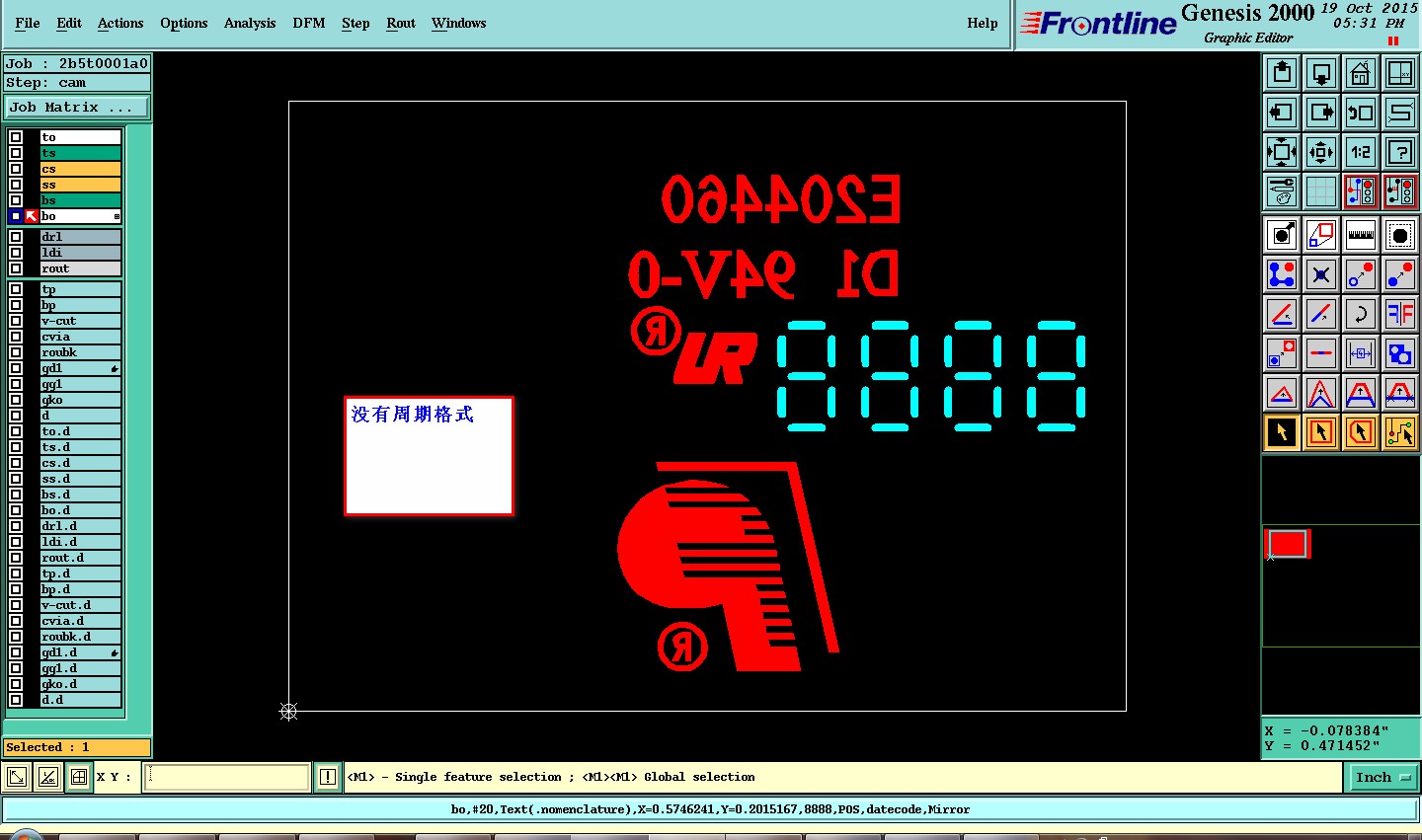Select the gray 'ldi' layer row
Screen dimensions: 1422x840
pyautogui.click(x=80, y=253)
